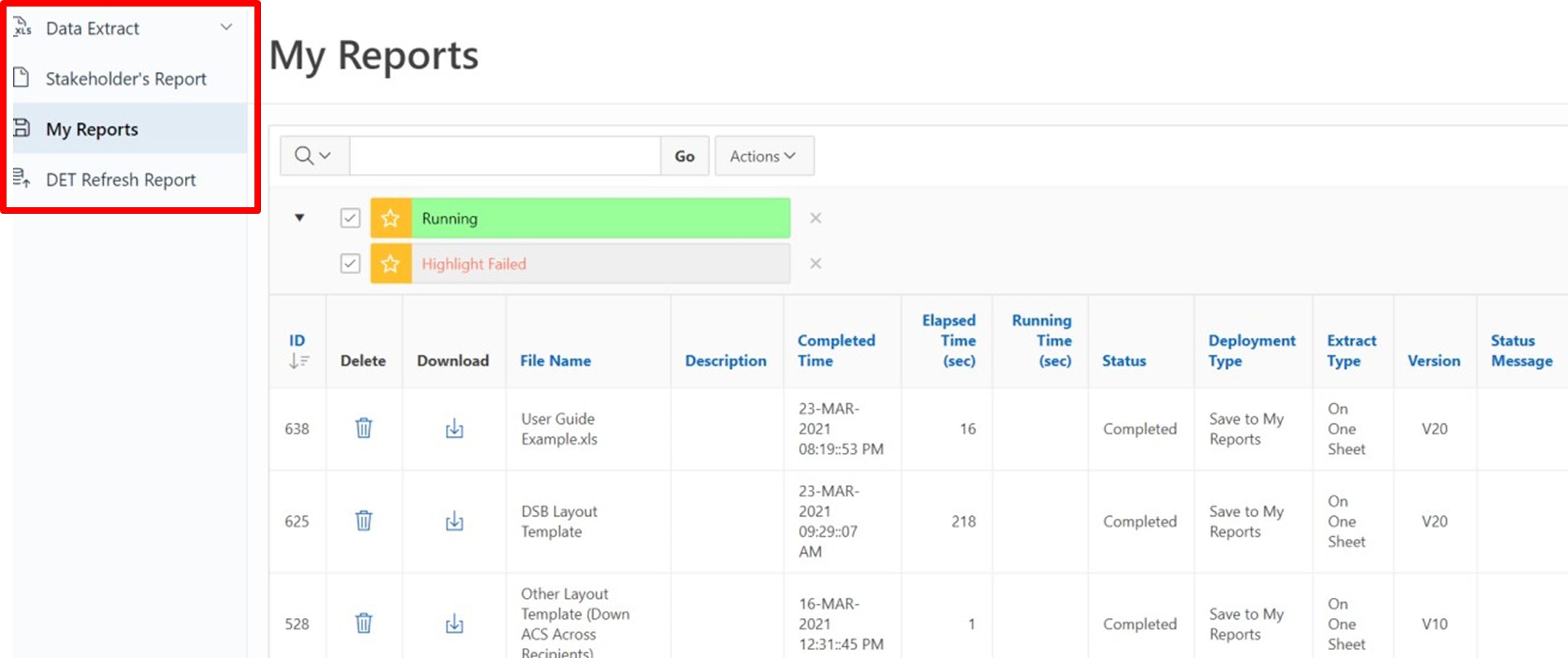Expand the Data Extract menu chevron
This screenshot has width=1568, height=658.
[x=226, y=28]
